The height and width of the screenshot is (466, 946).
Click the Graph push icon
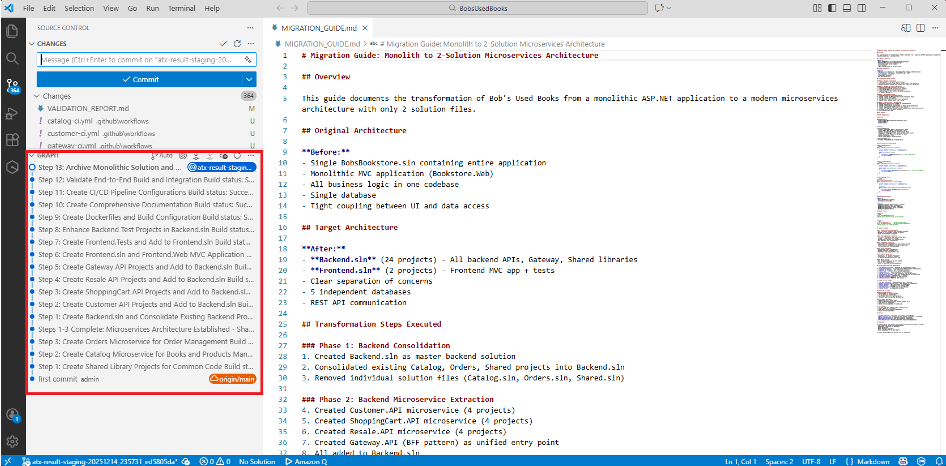click(x=209, y=156)
